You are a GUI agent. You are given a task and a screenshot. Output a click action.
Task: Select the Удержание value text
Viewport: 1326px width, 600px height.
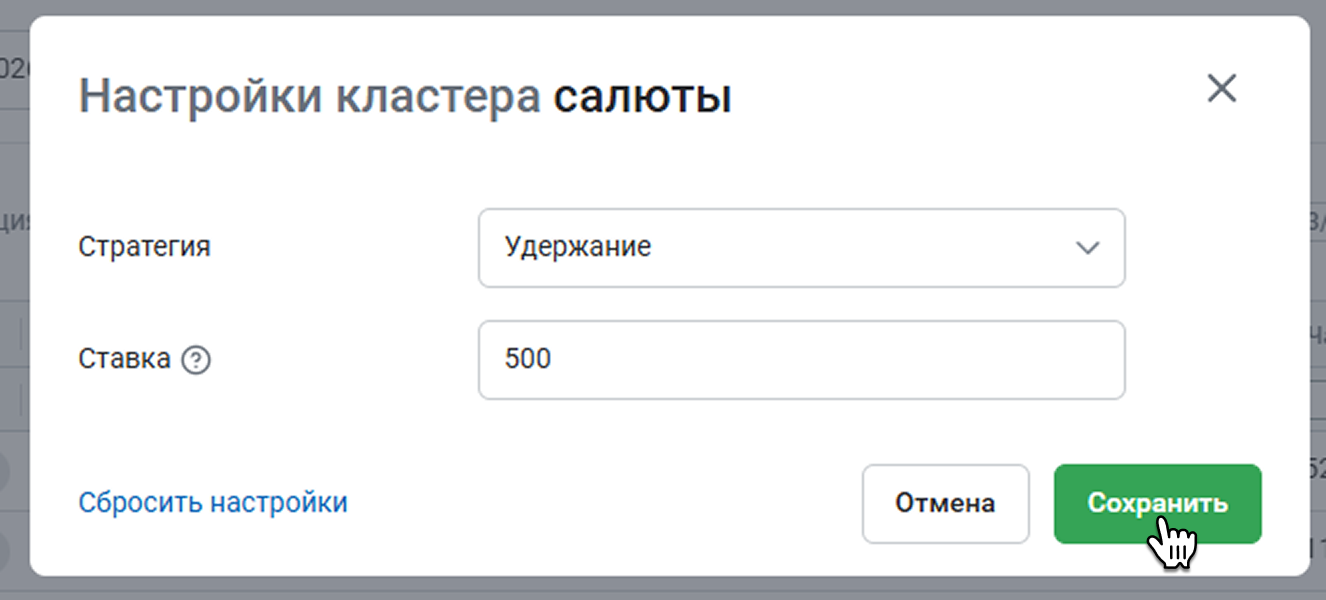(578, 247)
